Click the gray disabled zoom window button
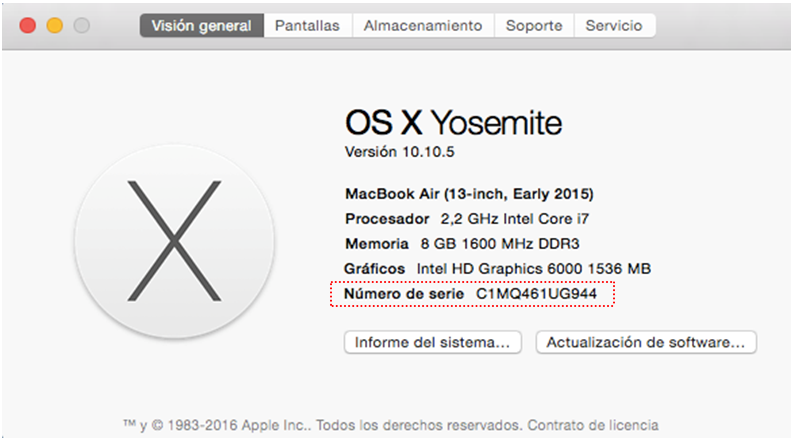The height and width of the screenshot is (441, 793). pos(80,25)
